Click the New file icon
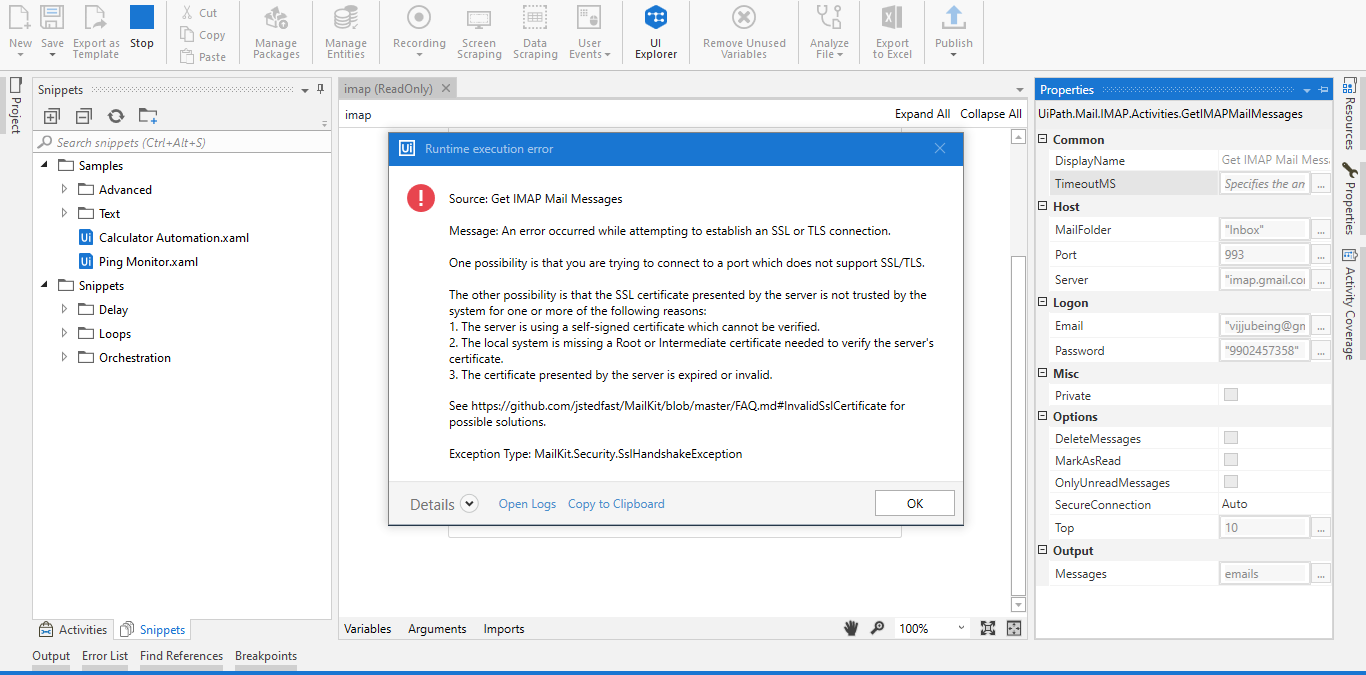1366x675 pixels. click(x=20, y=17)
